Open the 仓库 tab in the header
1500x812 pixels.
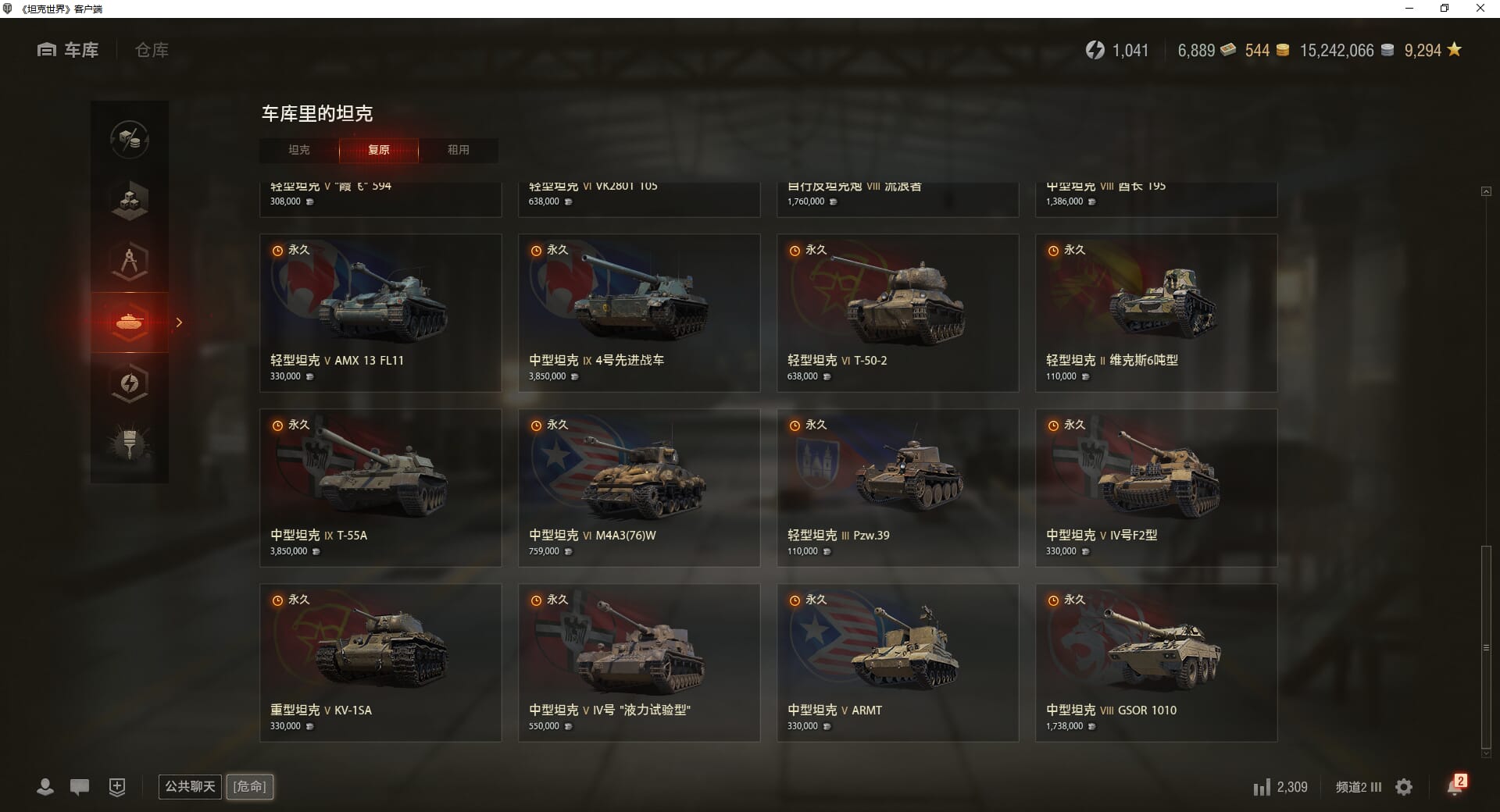pos(152,50)
